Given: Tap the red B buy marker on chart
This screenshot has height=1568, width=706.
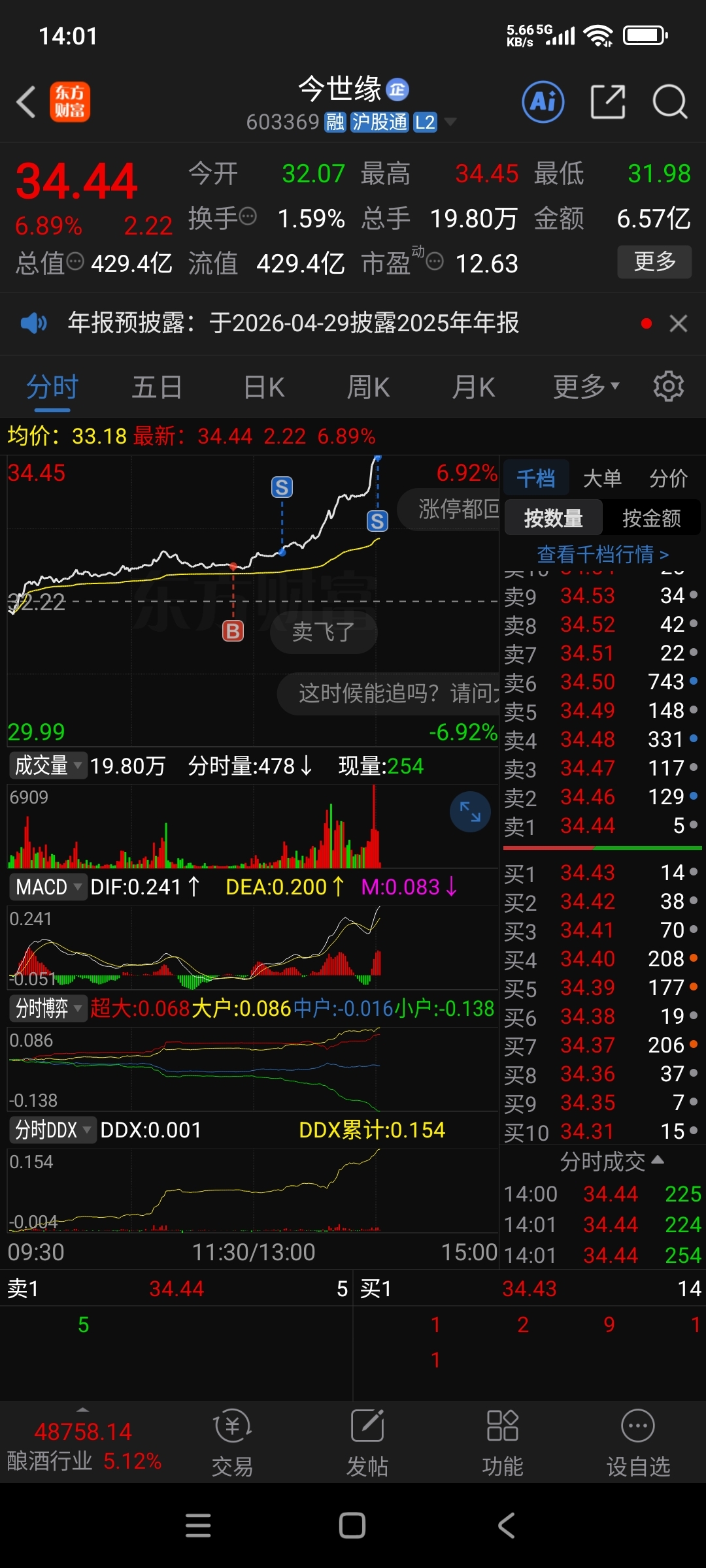Looking at the screenshot, I should pos(233,631).
